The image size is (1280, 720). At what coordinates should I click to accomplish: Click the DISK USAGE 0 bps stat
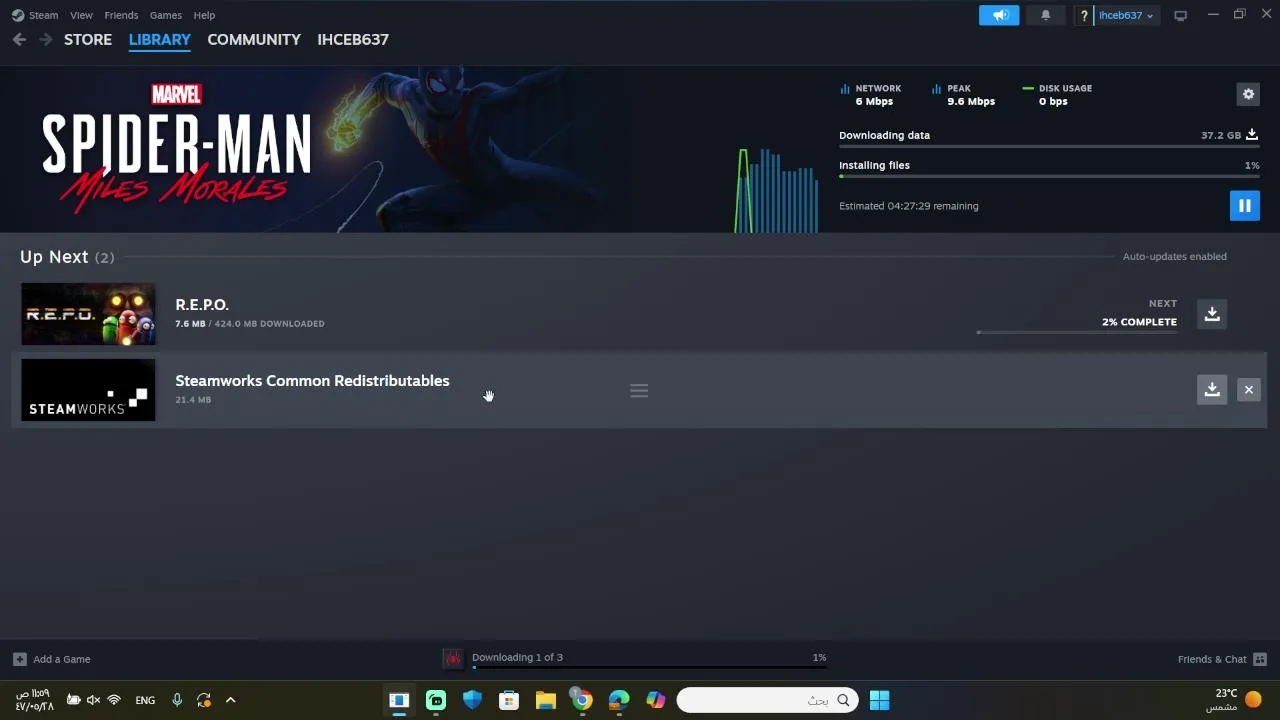1058,95
